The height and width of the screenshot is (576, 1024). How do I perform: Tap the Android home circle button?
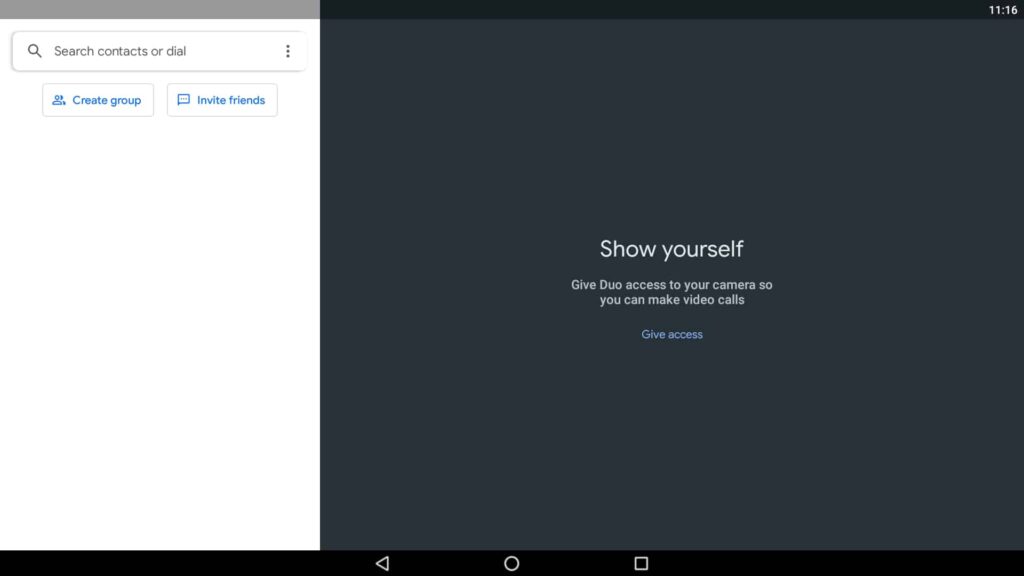(x=512, y=563)
